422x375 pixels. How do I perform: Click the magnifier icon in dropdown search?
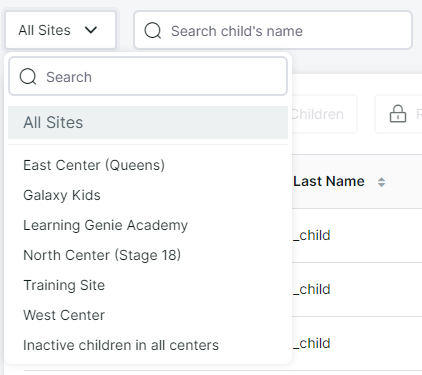(x=28, y=77)
